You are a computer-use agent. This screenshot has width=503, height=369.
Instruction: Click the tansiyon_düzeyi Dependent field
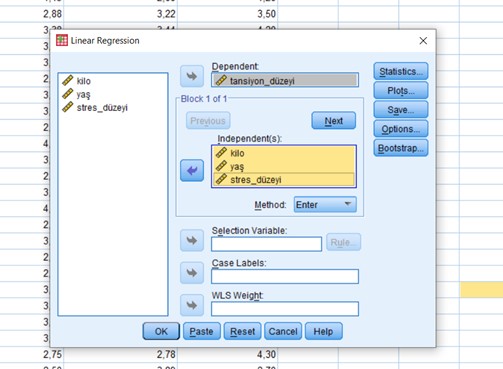coord(285,80)
